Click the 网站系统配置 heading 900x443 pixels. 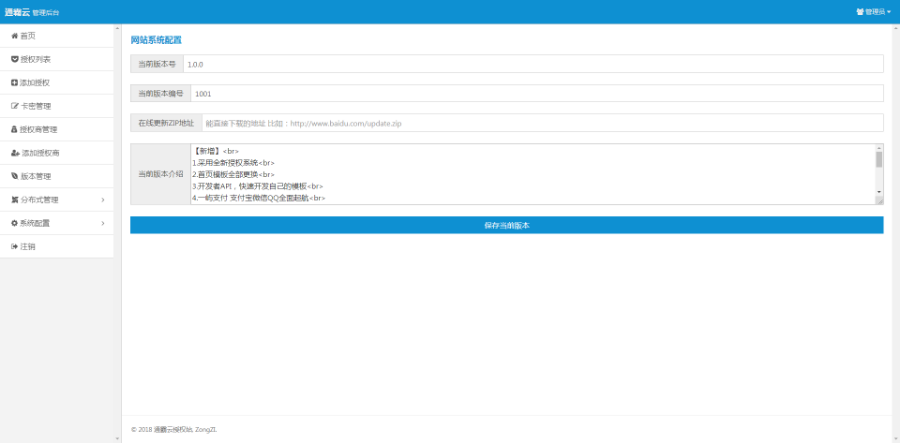click(x=156, y=40)
